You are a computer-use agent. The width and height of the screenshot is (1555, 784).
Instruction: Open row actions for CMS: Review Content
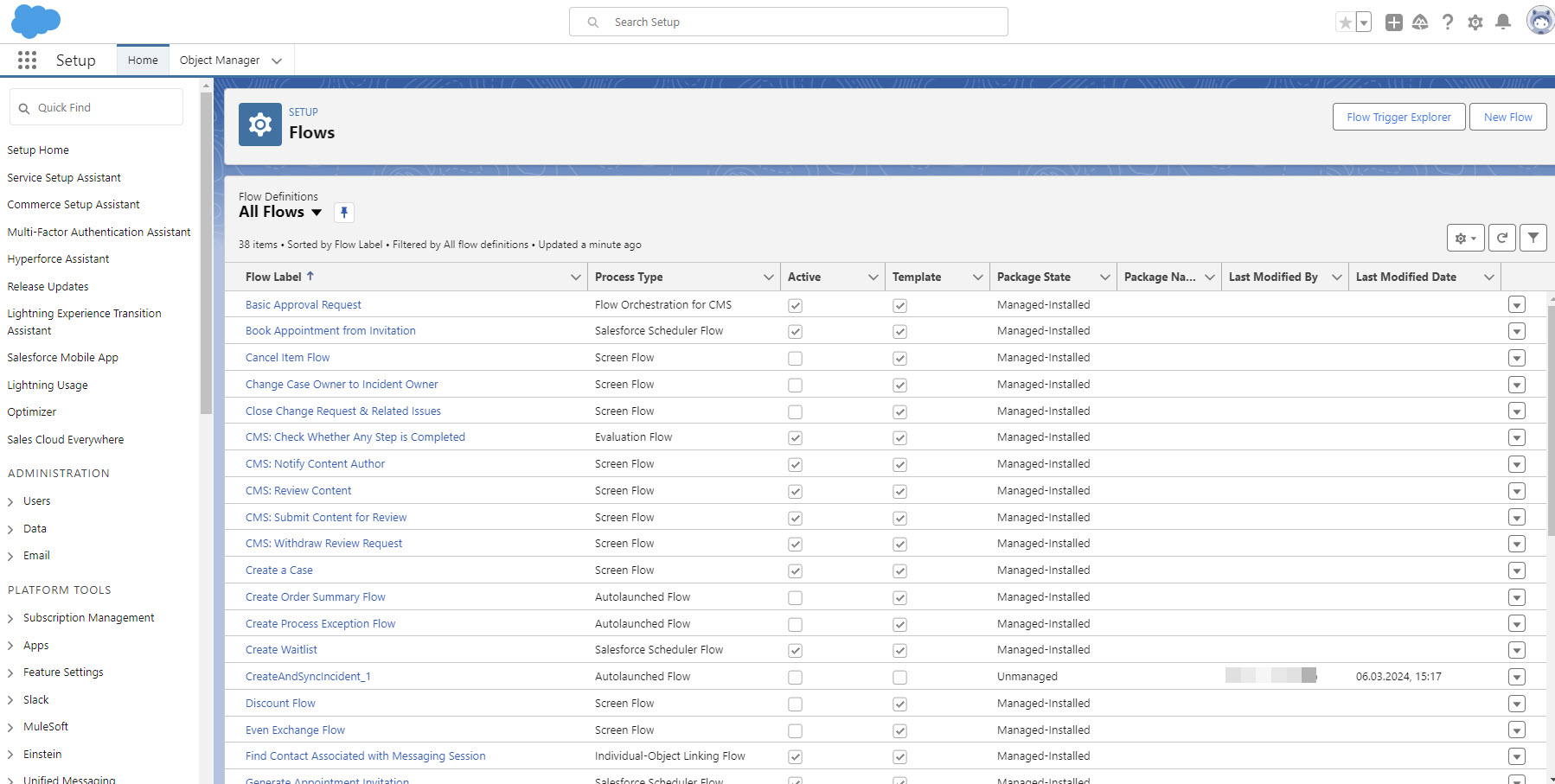tap(1517, 491)
